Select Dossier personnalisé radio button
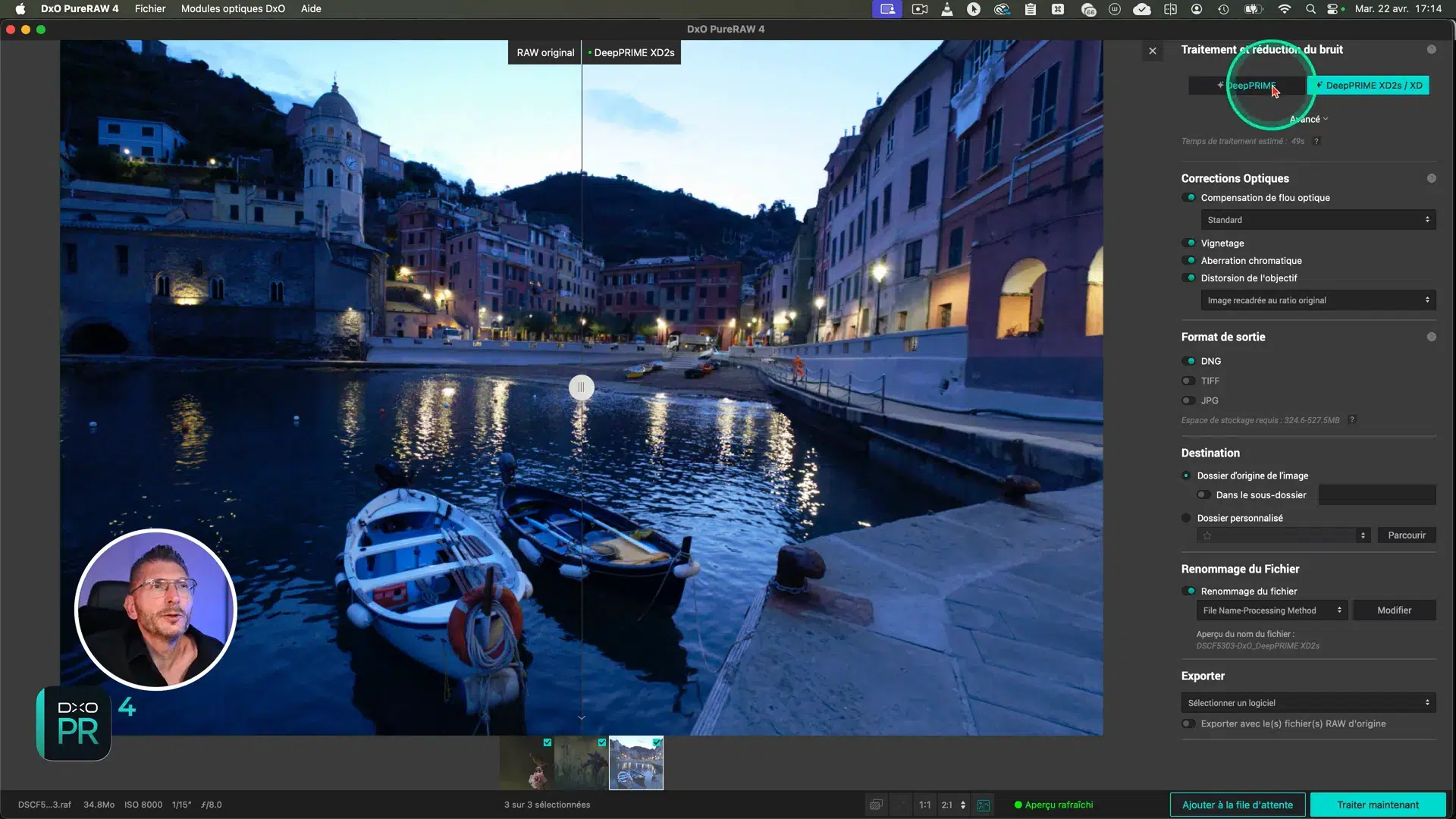Viewport: 1456px width, 819px height. 1186,518
